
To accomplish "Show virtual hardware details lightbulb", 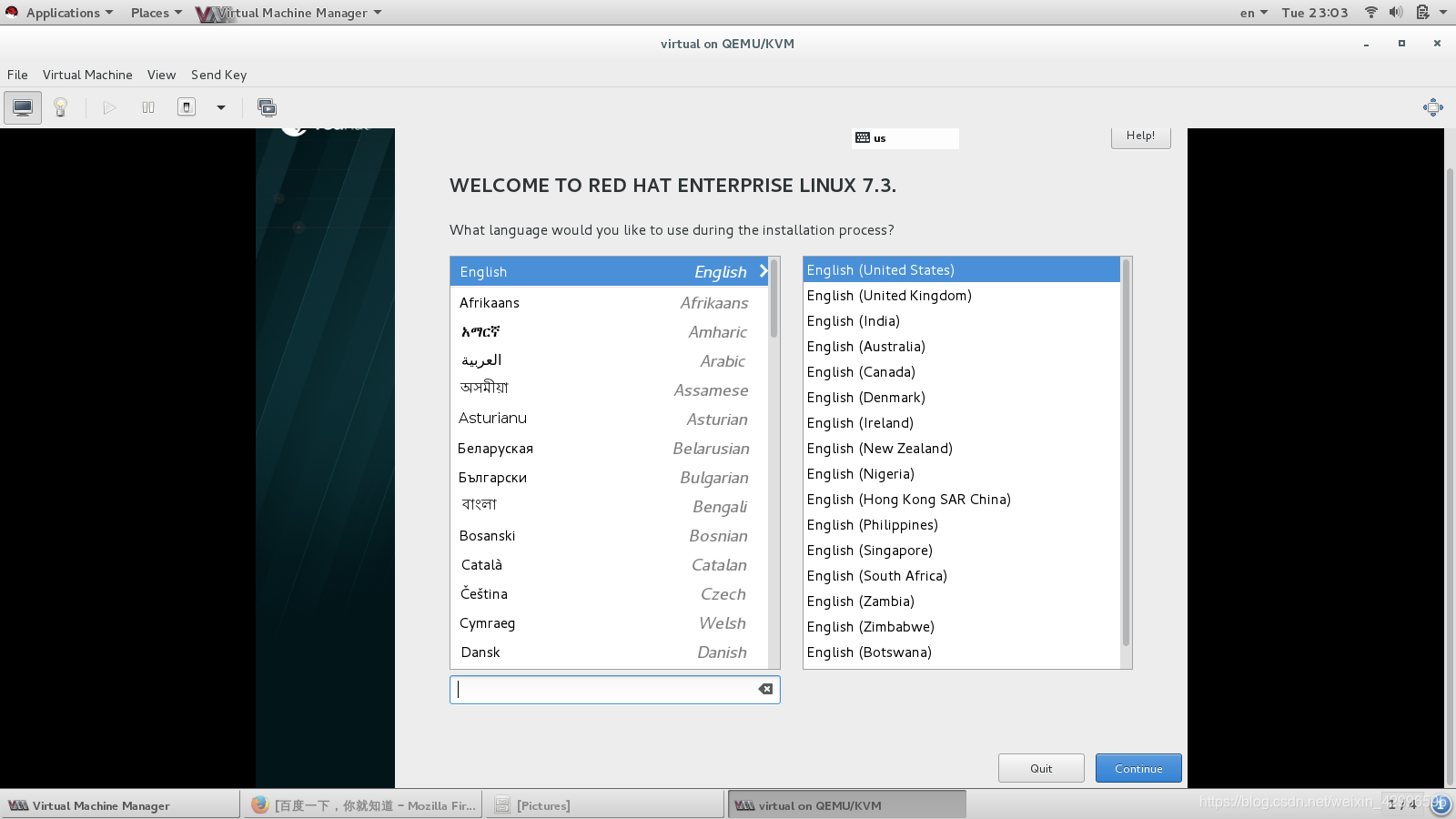I will [61, 107].
